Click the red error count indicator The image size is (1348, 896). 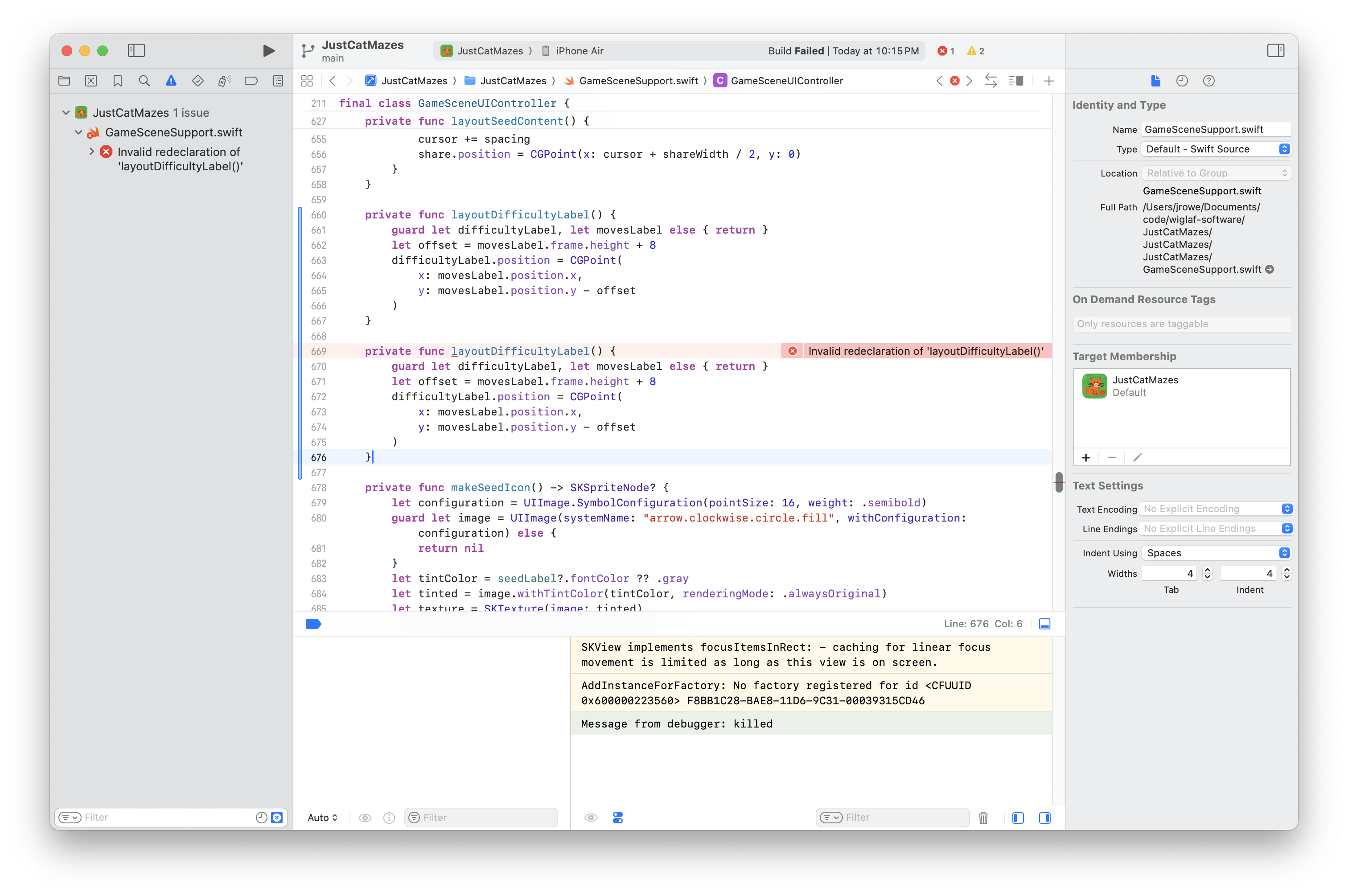[x=946, y=51]
